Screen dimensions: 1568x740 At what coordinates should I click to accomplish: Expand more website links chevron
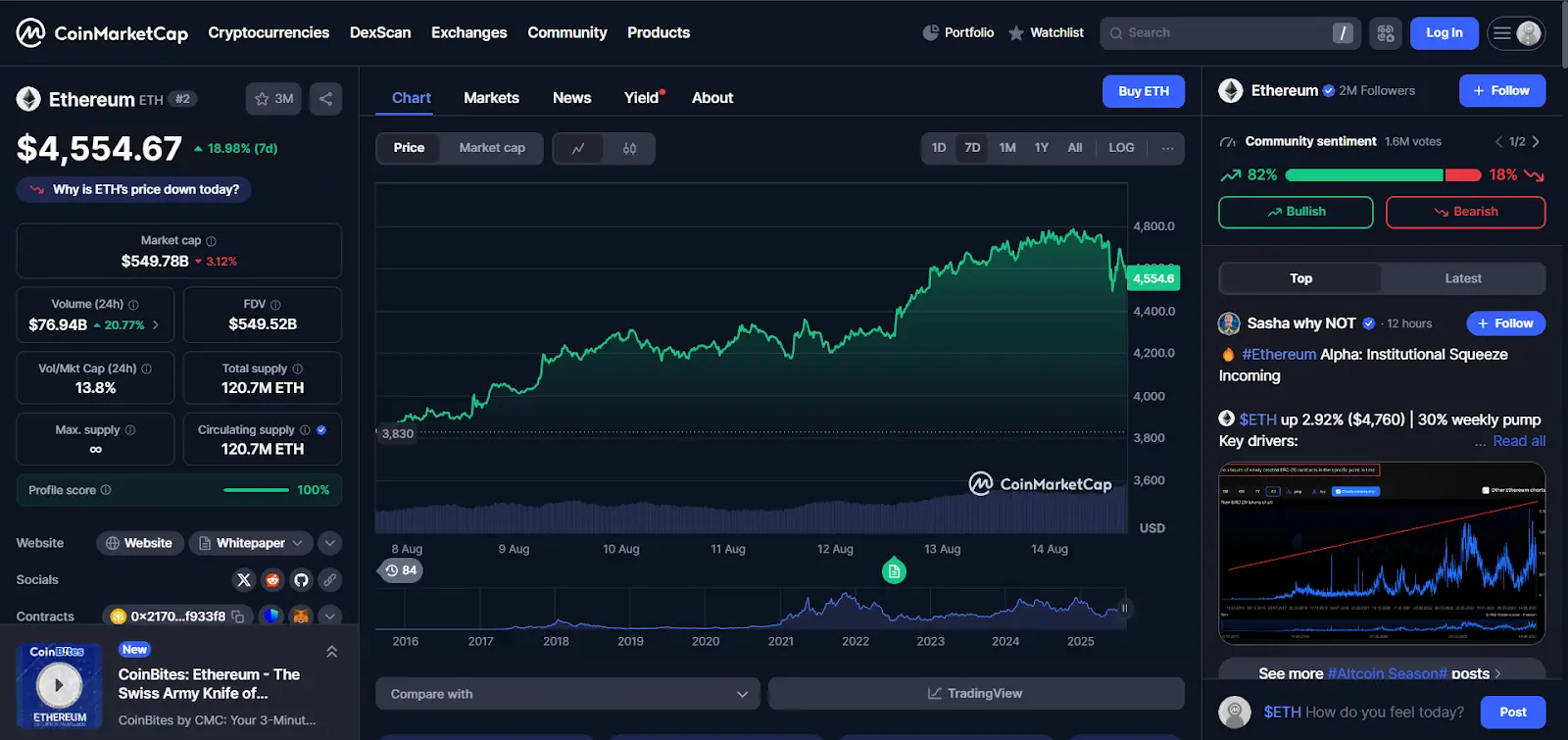point(330,543)
